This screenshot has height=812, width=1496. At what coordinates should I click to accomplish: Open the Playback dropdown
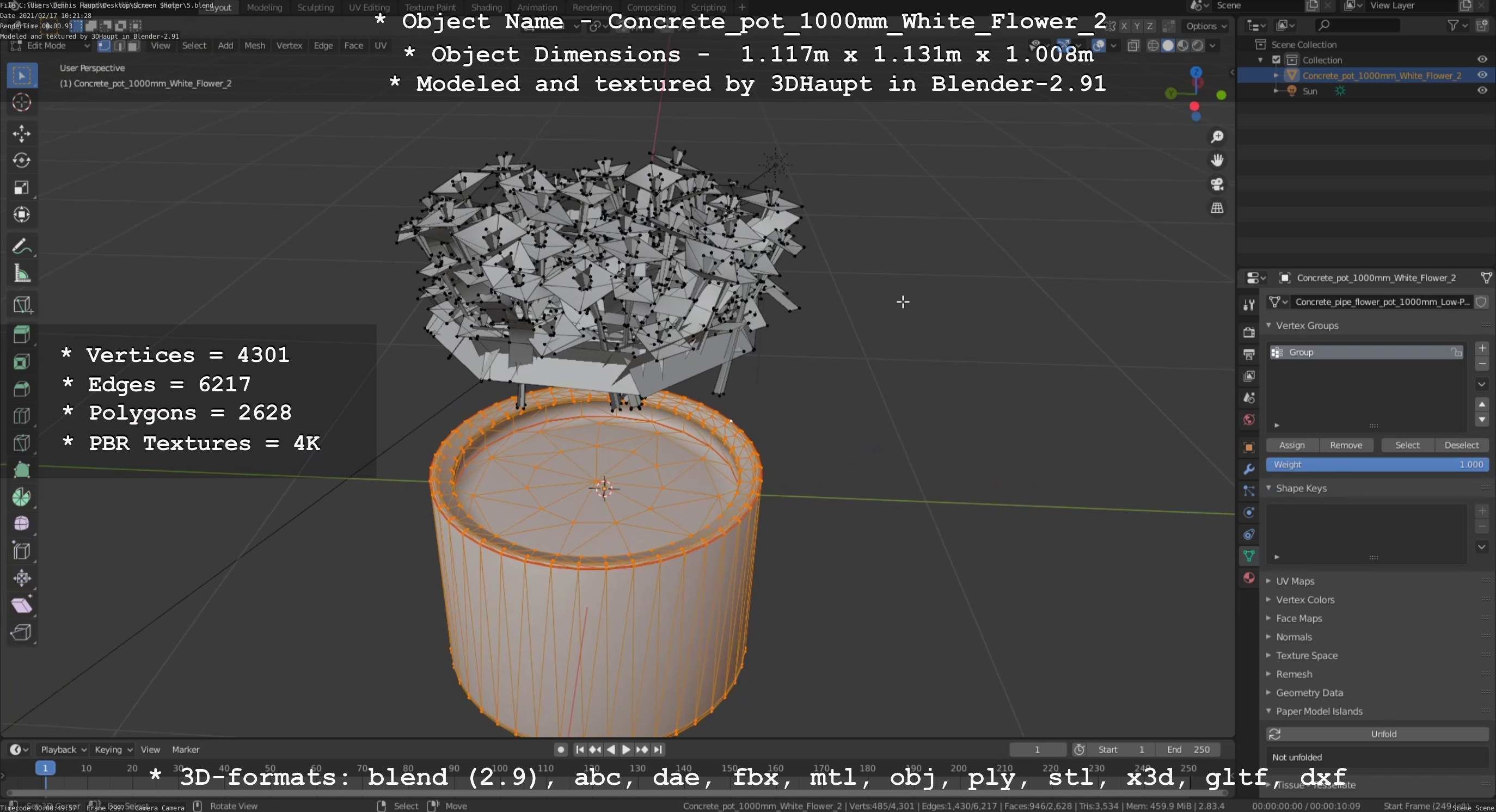pos(63,749)
